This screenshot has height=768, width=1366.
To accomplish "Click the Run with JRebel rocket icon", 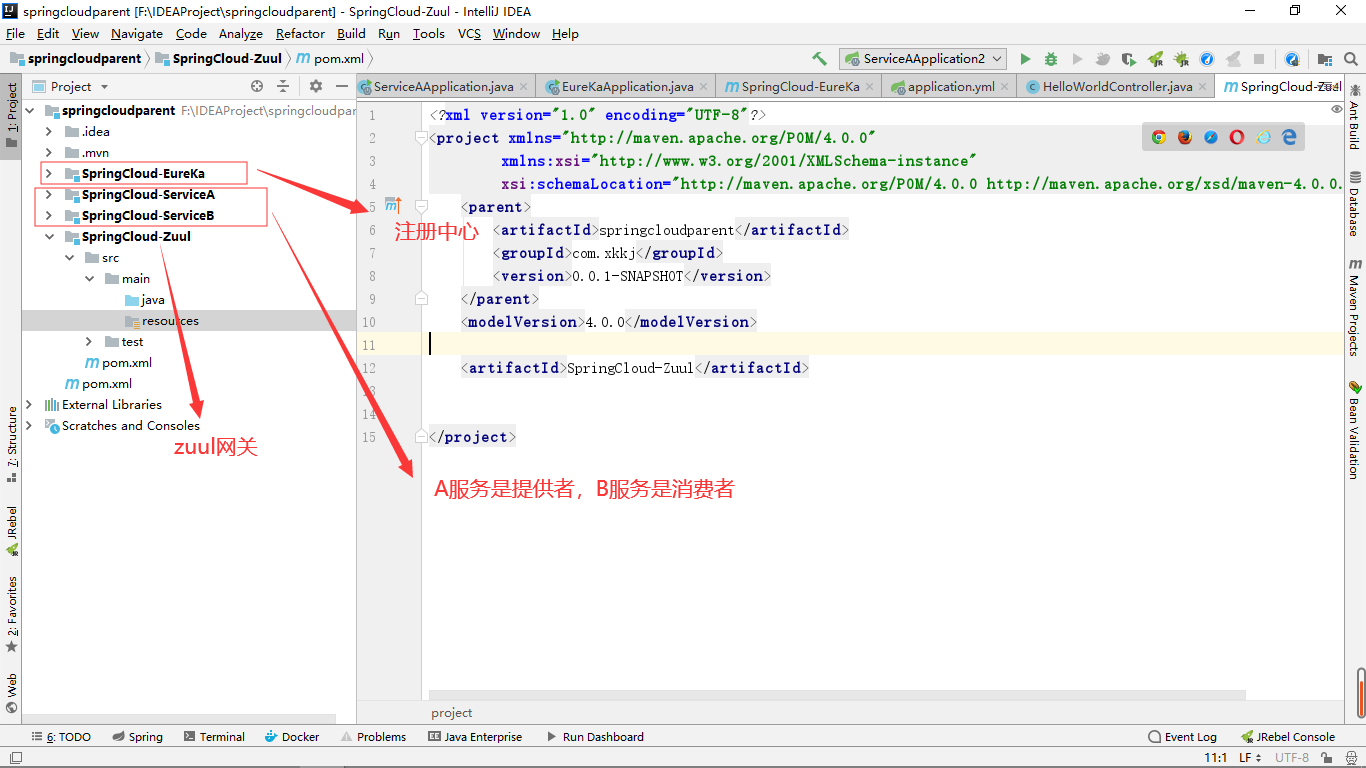I will 1155,59.
